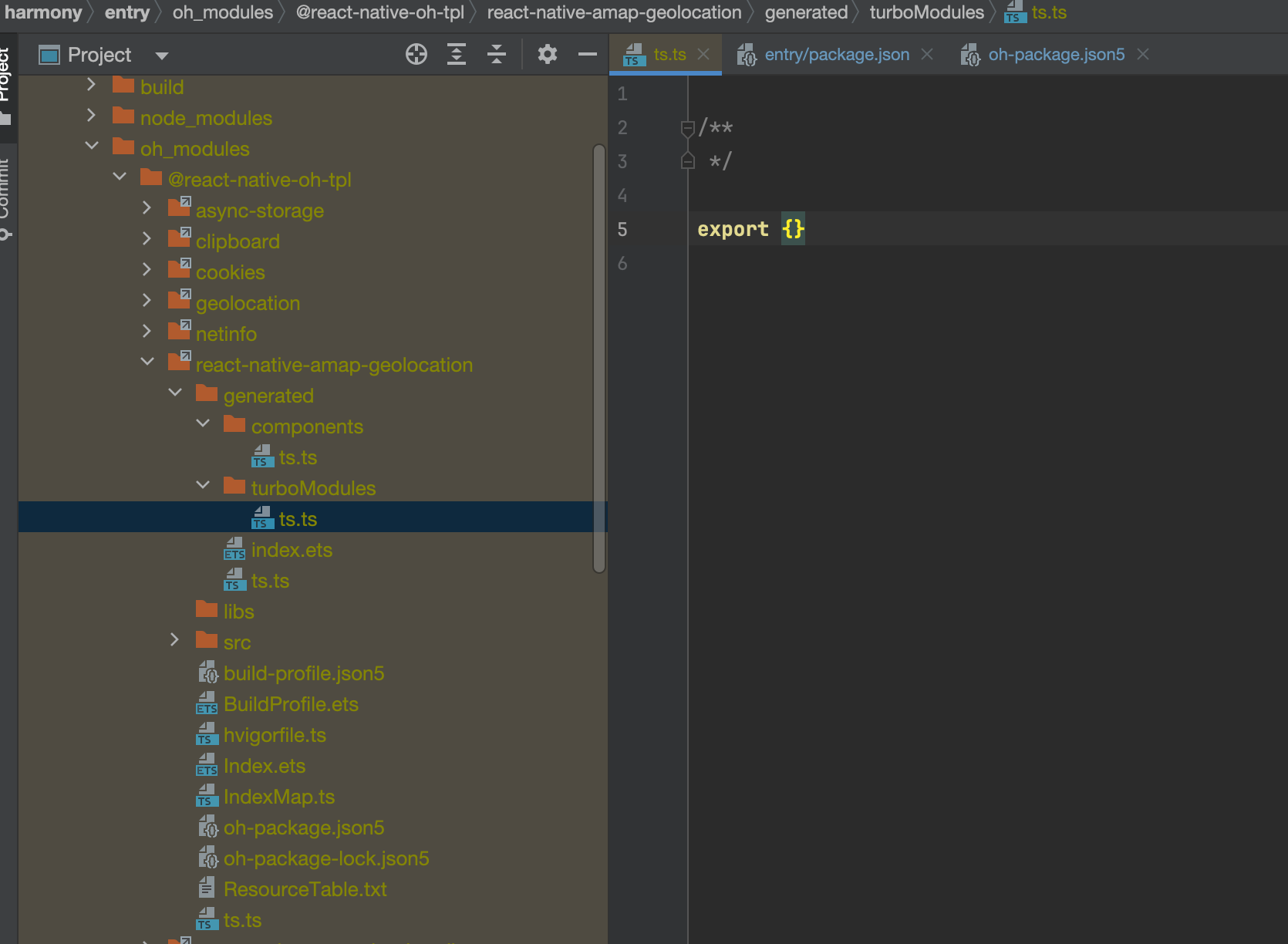Screen dimensions: 1288x944
Task: Select index.ets in generated folder
Action: point(292,550)
